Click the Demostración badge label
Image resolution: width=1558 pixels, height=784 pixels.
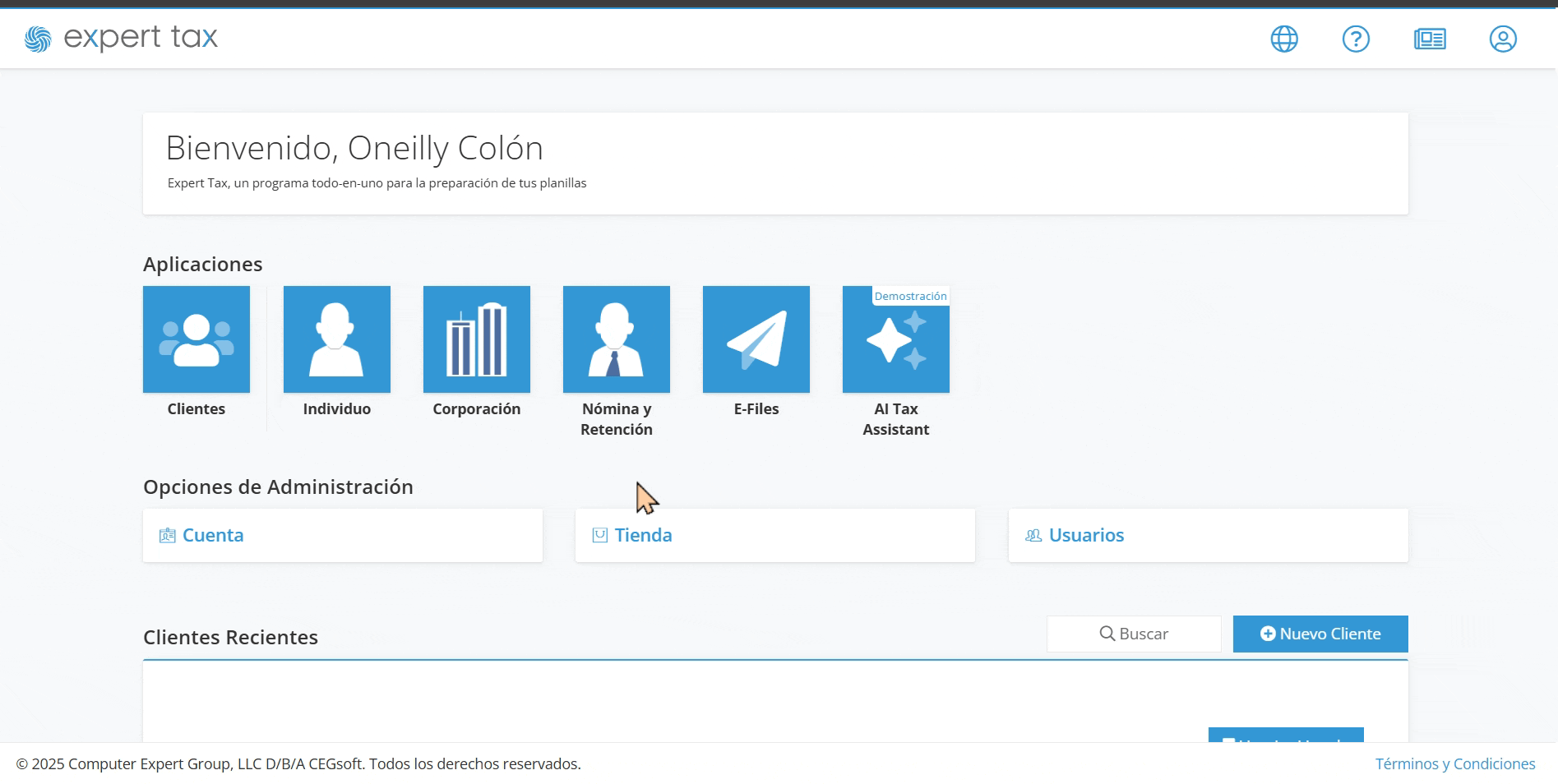[x=910, y=296]
